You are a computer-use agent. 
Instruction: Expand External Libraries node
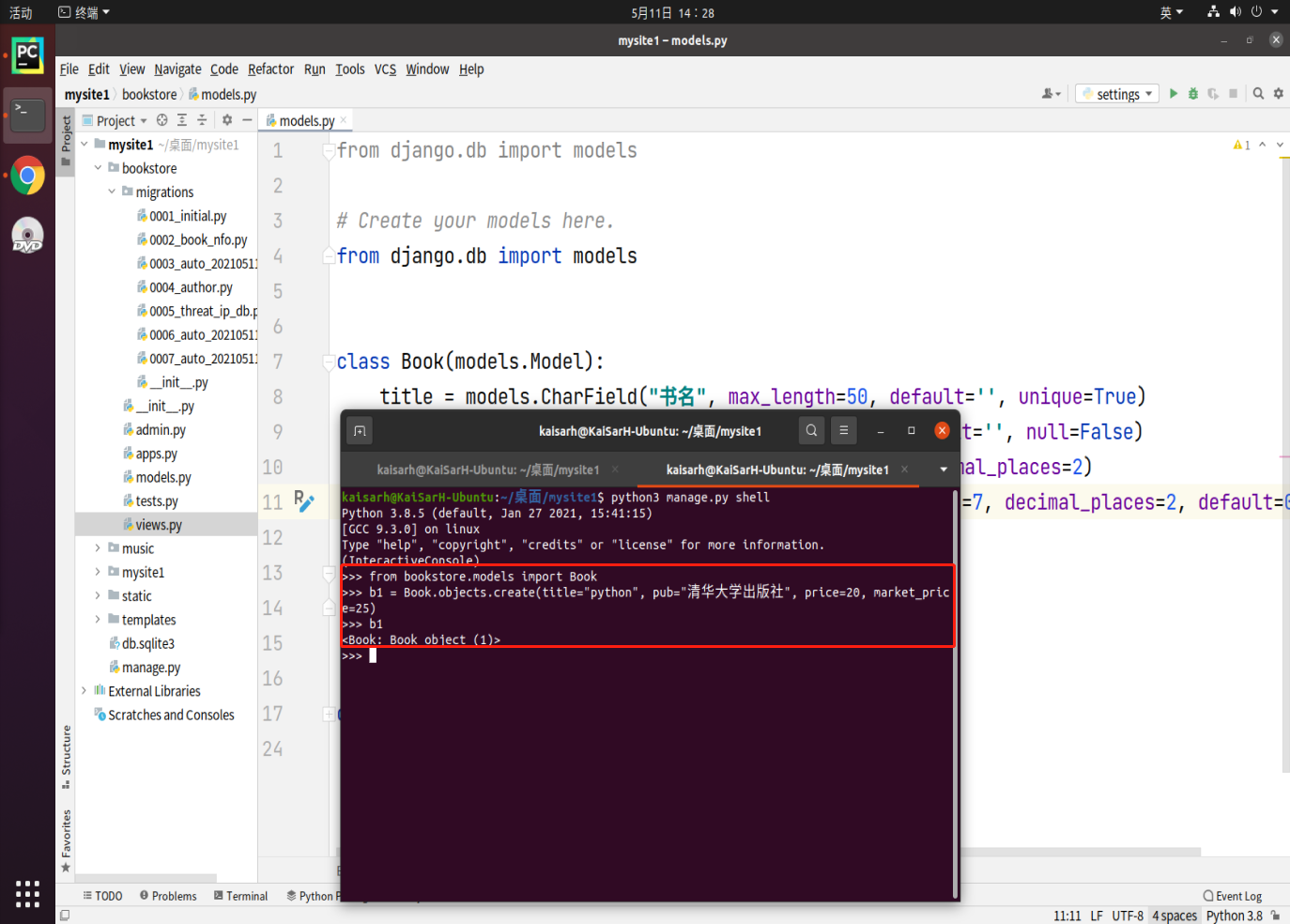coord(84,691)
